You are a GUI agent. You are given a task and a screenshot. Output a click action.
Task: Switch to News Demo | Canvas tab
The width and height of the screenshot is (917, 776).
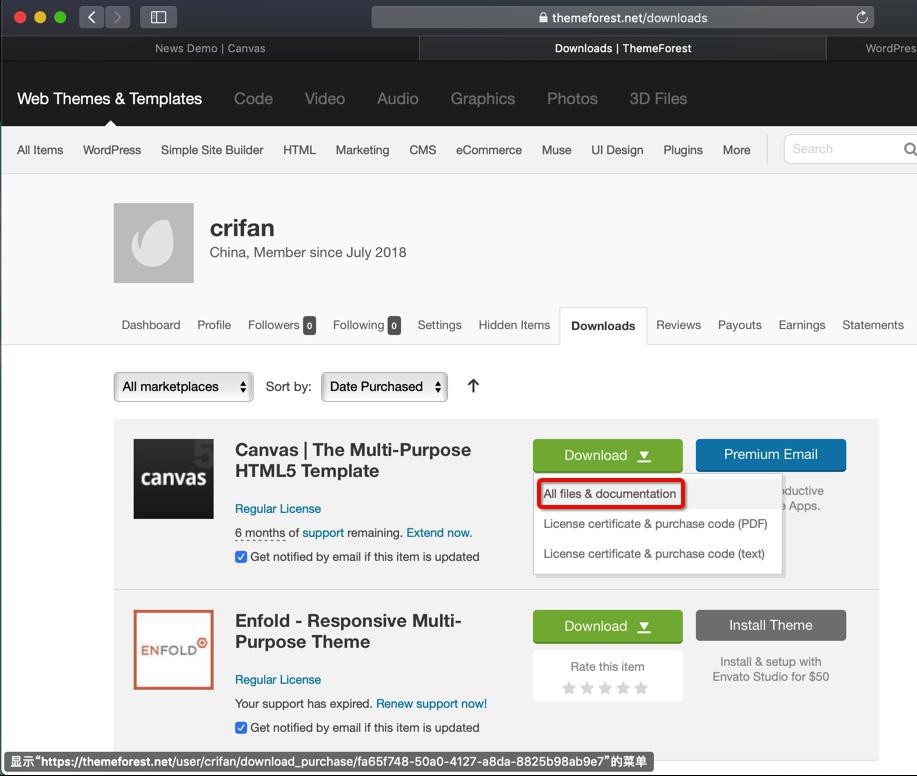(x=210, y=49)
